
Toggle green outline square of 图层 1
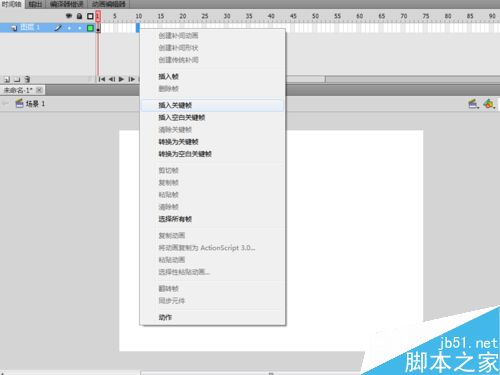coord(90,28)
